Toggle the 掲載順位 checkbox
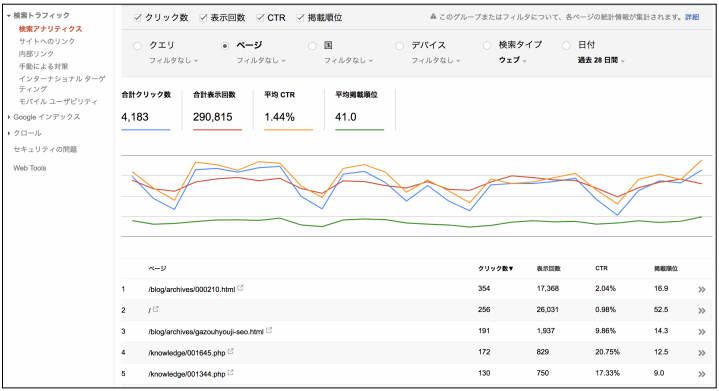This screenshot has height=391, width=719. point(300,17)
